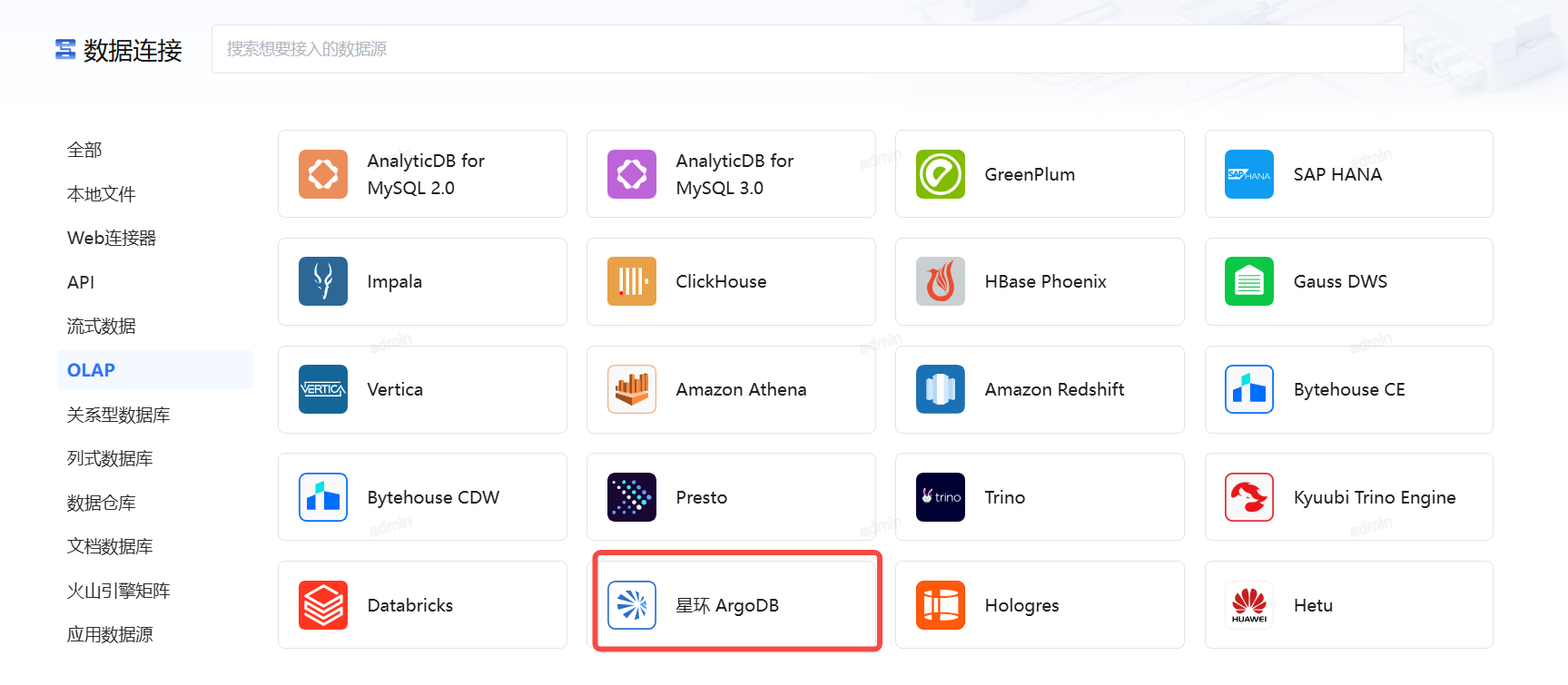Click the Databricks red icon
This screenshot has height=685, width=1568.
tap(322, 605)
